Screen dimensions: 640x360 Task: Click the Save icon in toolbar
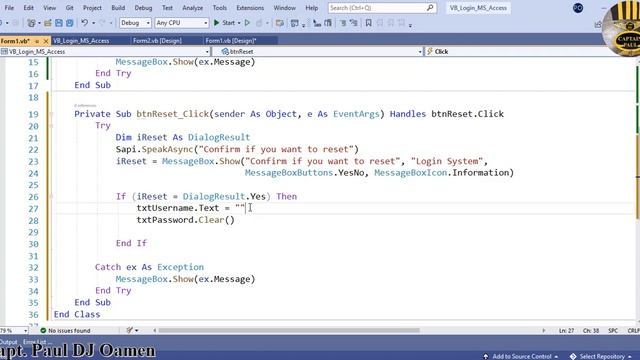(59, 23)
